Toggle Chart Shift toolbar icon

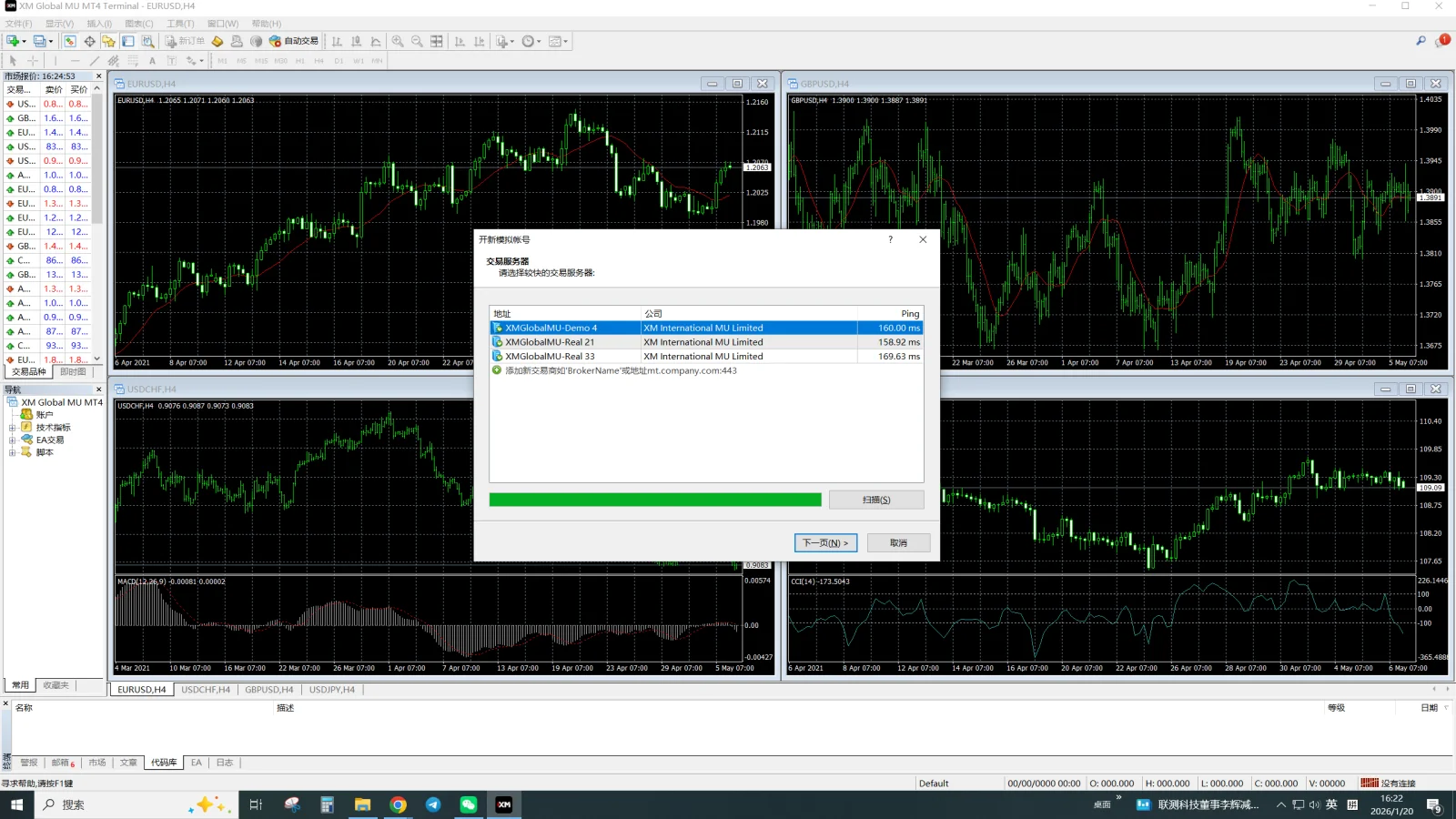coord(480,41)
